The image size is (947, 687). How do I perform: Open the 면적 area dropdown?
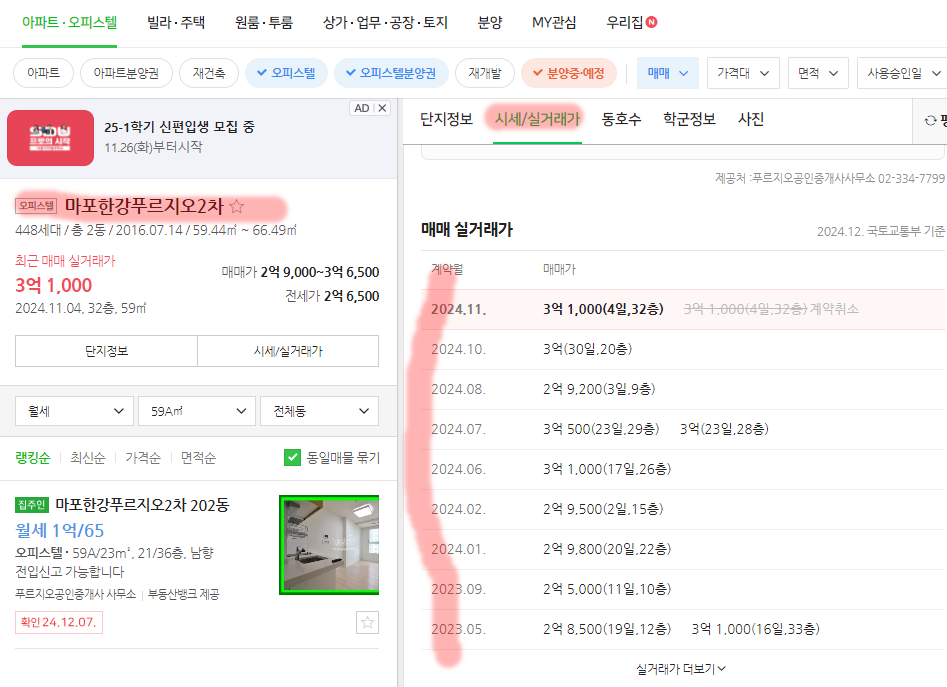pyautogui.click(x=818, y=73)
